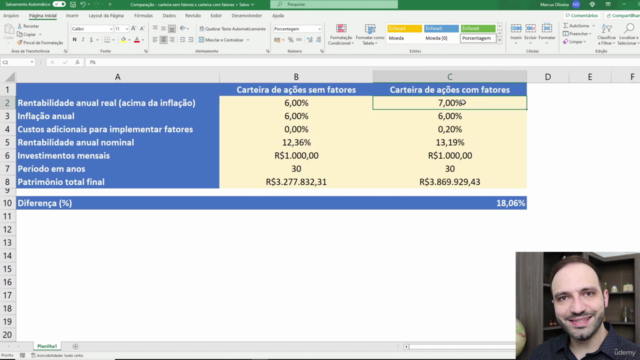Click the Limpar eraser command
Viewport: 640px width, 360px height.
click(573, 42)
